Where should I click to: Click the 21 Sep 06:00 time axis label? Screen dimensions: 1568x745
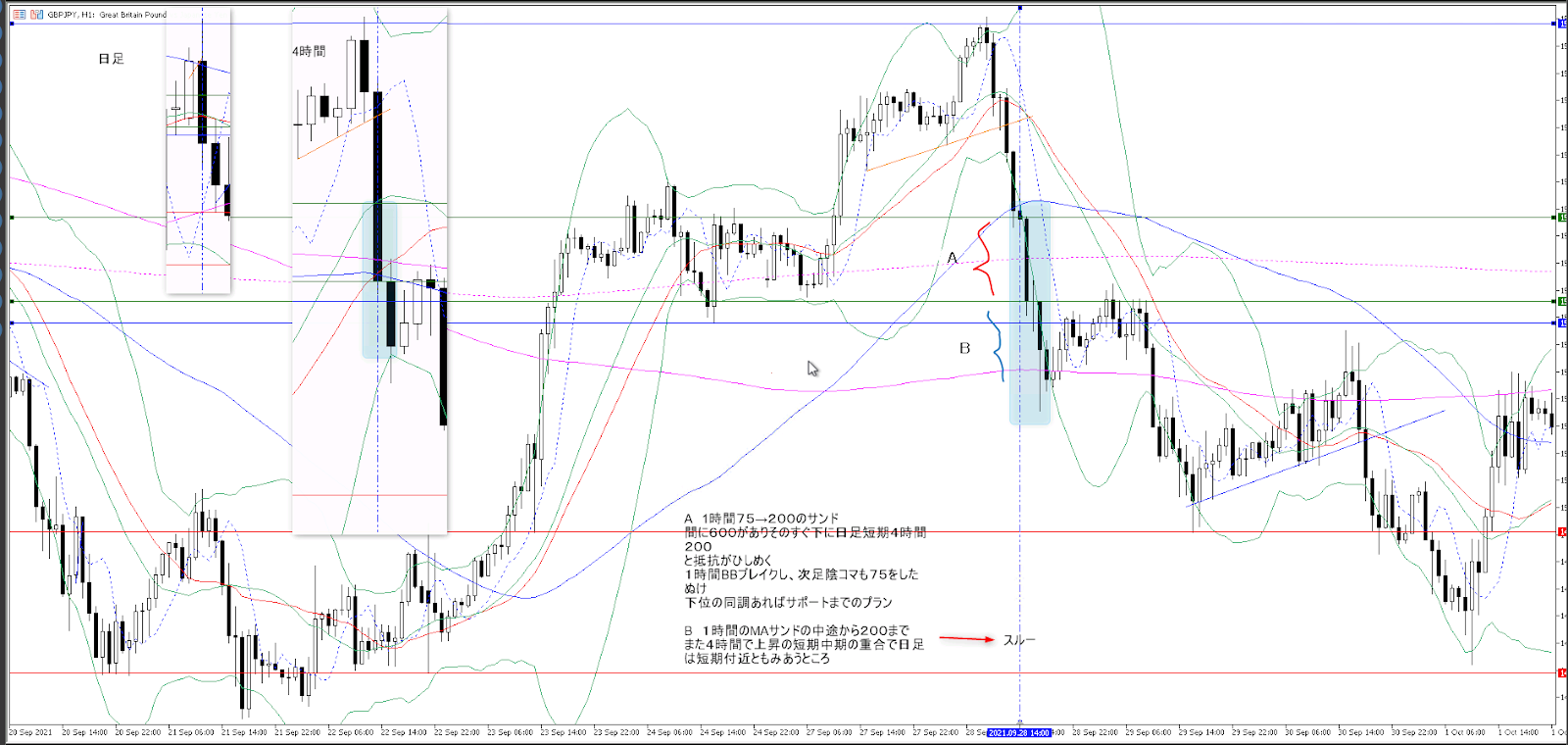pyautogui.click(x=191, y=732)
